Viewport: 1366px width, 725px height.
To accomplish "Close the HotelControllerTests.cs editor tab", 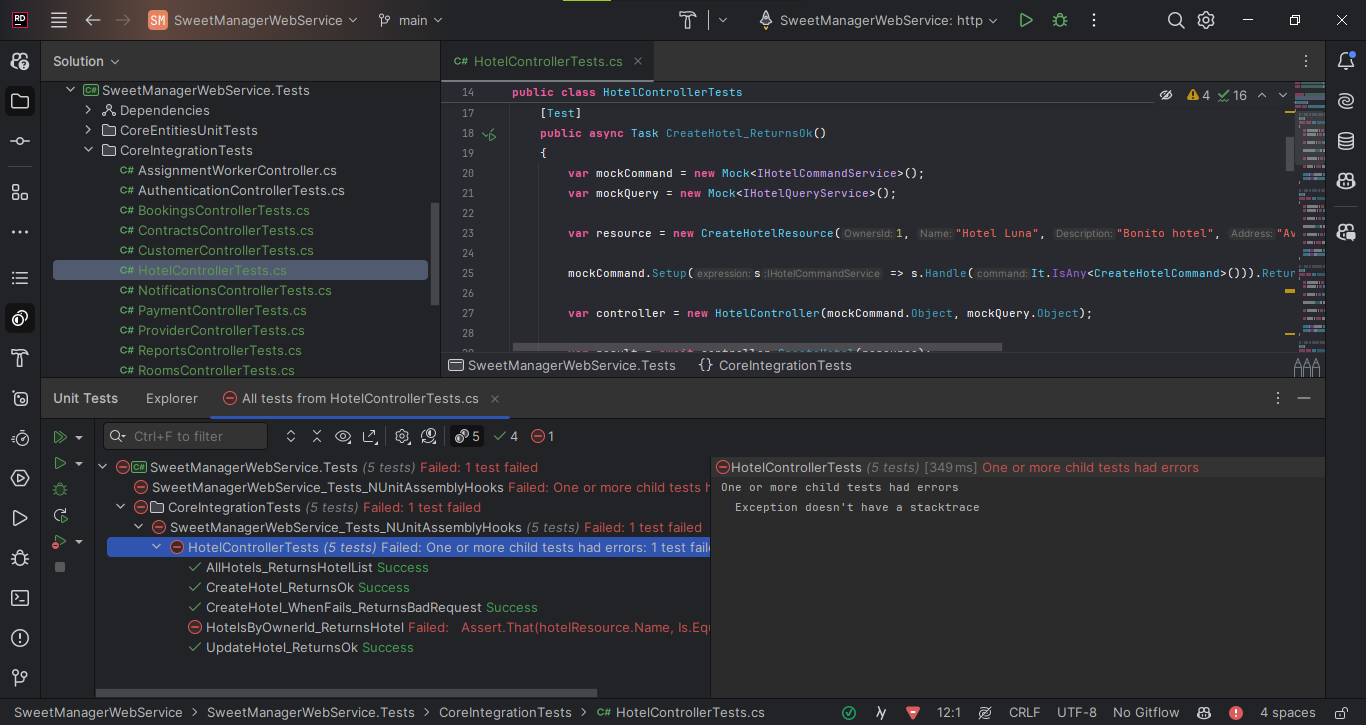I will [x=638, y=61].
